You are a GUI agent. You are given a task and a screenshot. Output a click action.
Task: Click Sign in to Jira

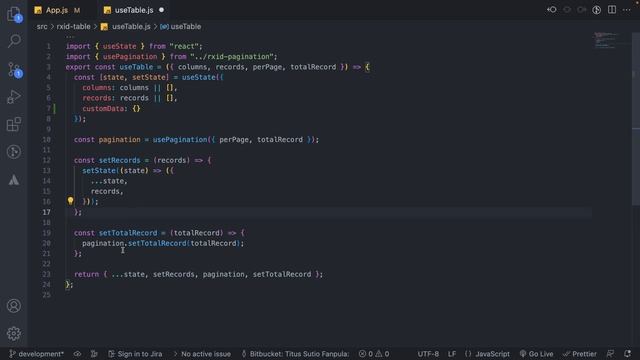click(135, 354)
